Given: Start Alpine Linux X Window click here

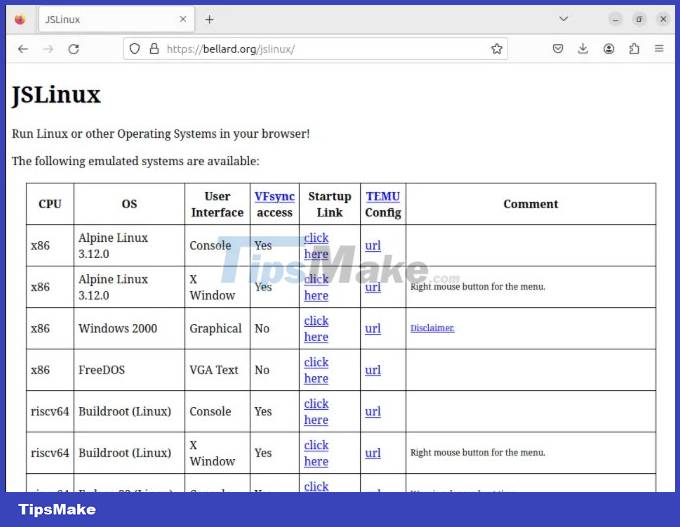Looking at the screenshot, I should 316,287.
